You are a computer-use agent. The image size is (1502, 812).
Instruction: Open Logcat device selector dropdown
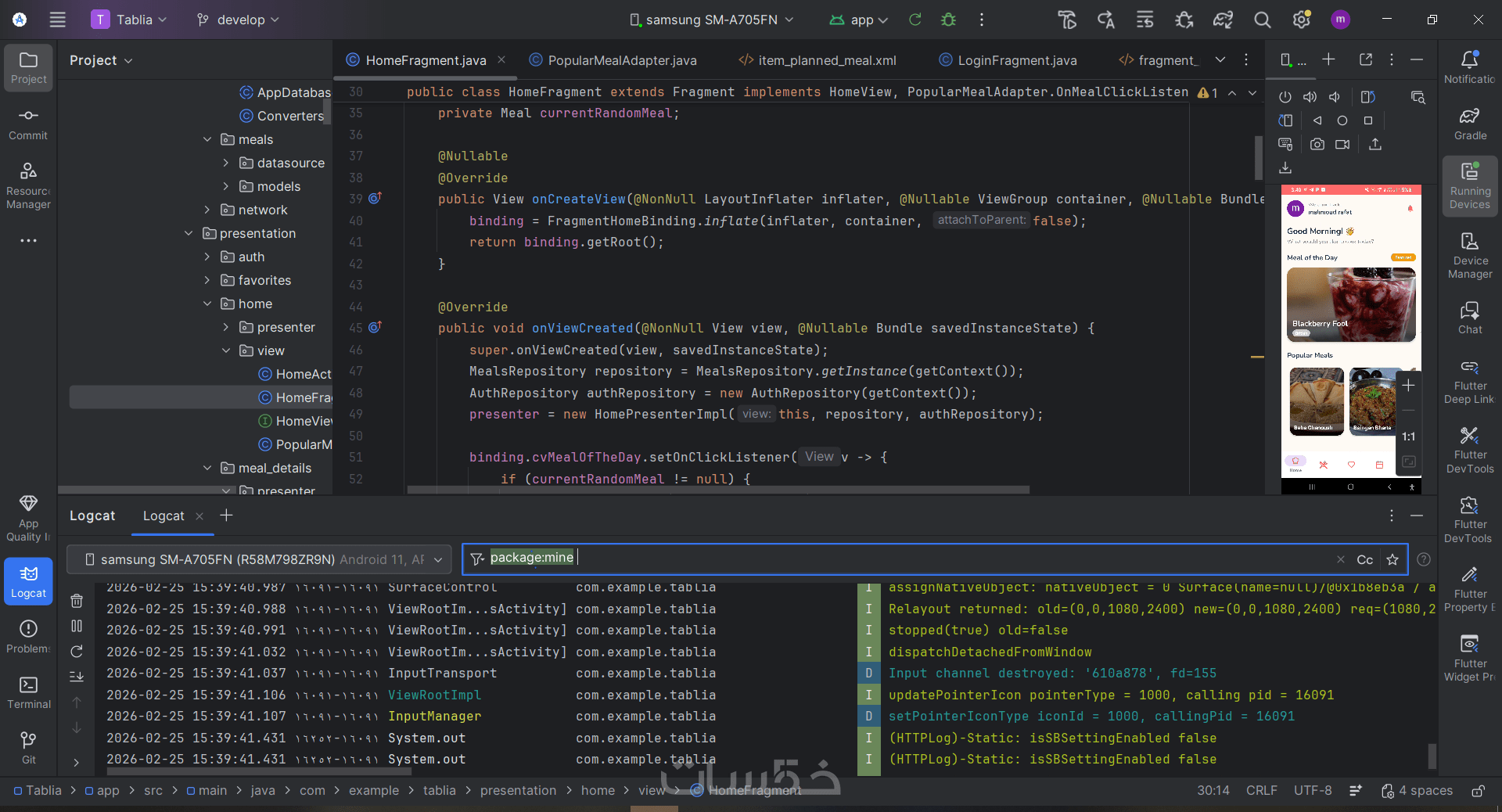[x=259, y=559]
